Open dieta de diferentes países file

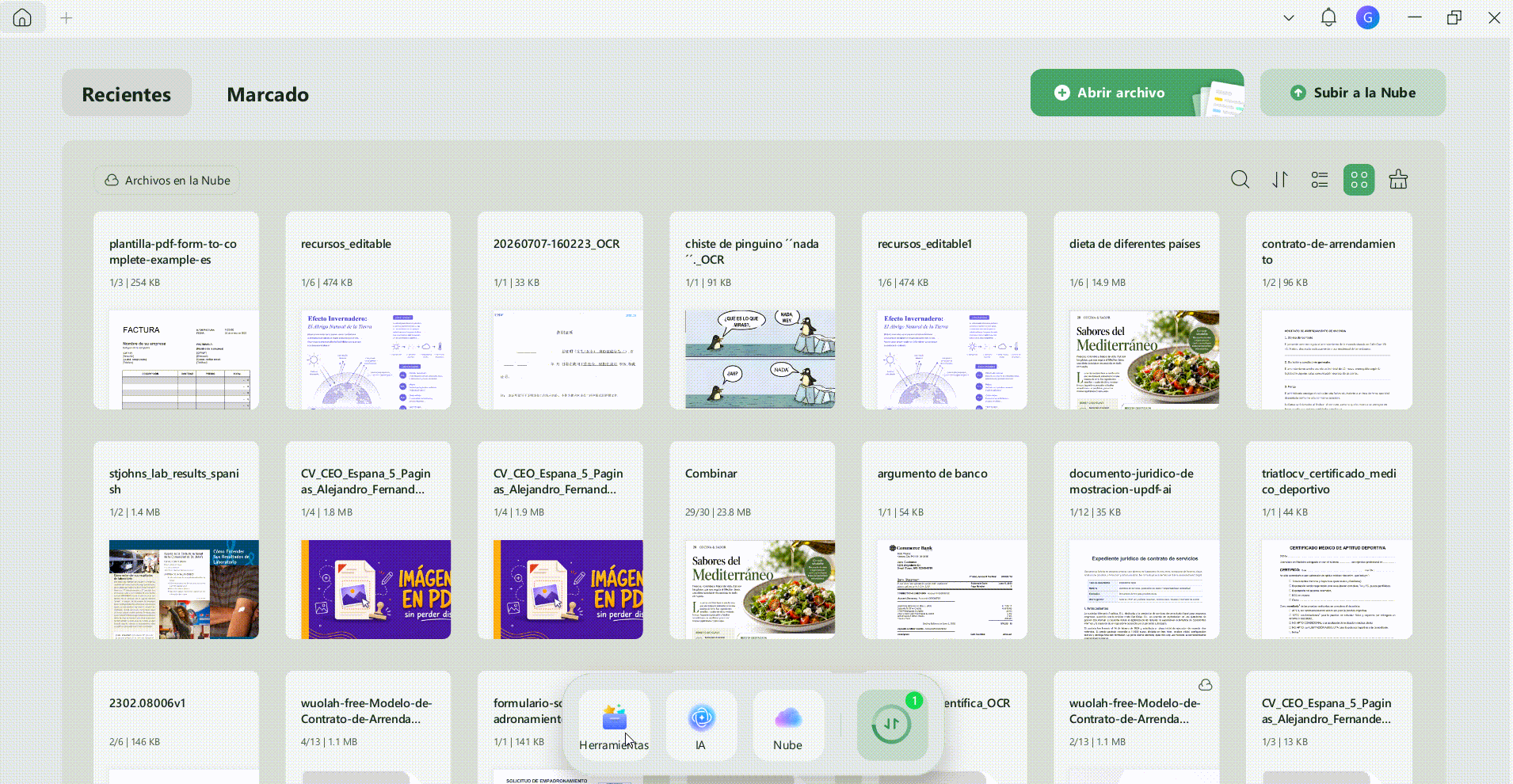[1137, 310]
